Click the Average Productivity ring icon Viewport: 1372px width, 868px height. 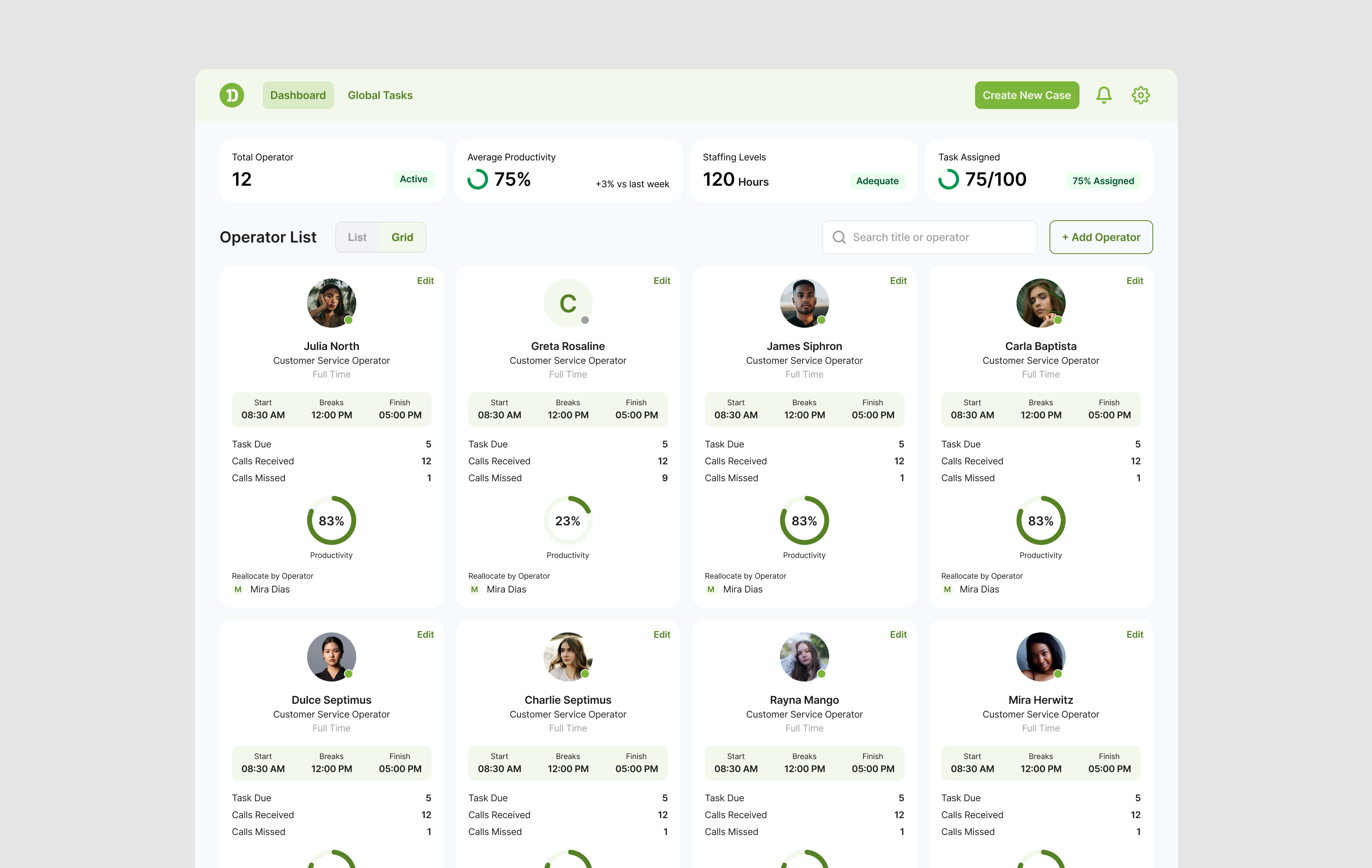478,180
